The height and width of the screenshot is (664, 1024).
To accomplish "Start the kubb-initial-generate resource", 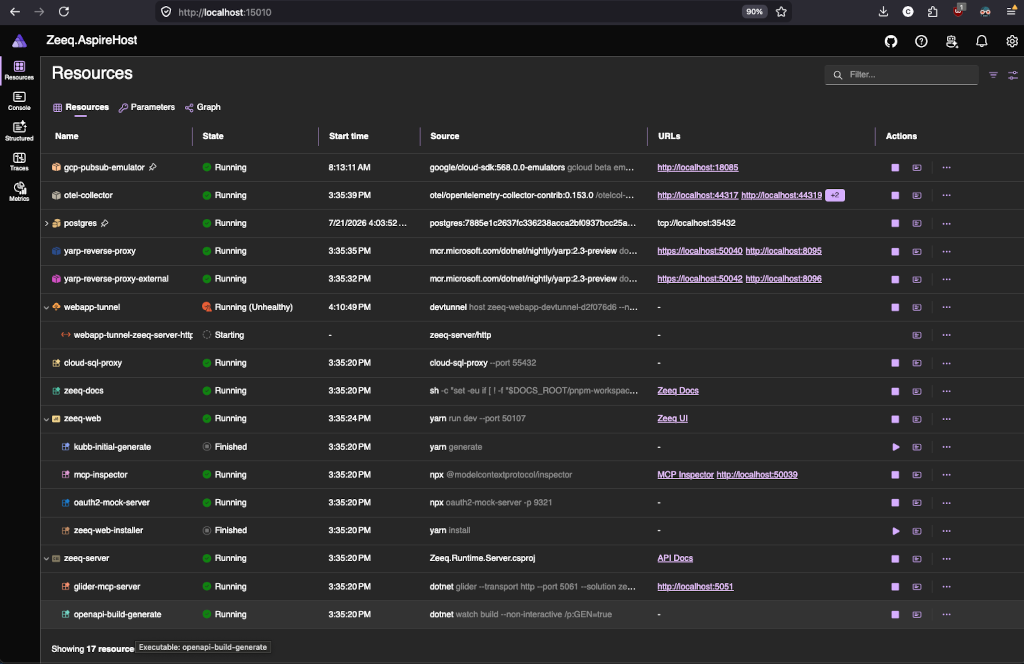I will click(895, 447).
